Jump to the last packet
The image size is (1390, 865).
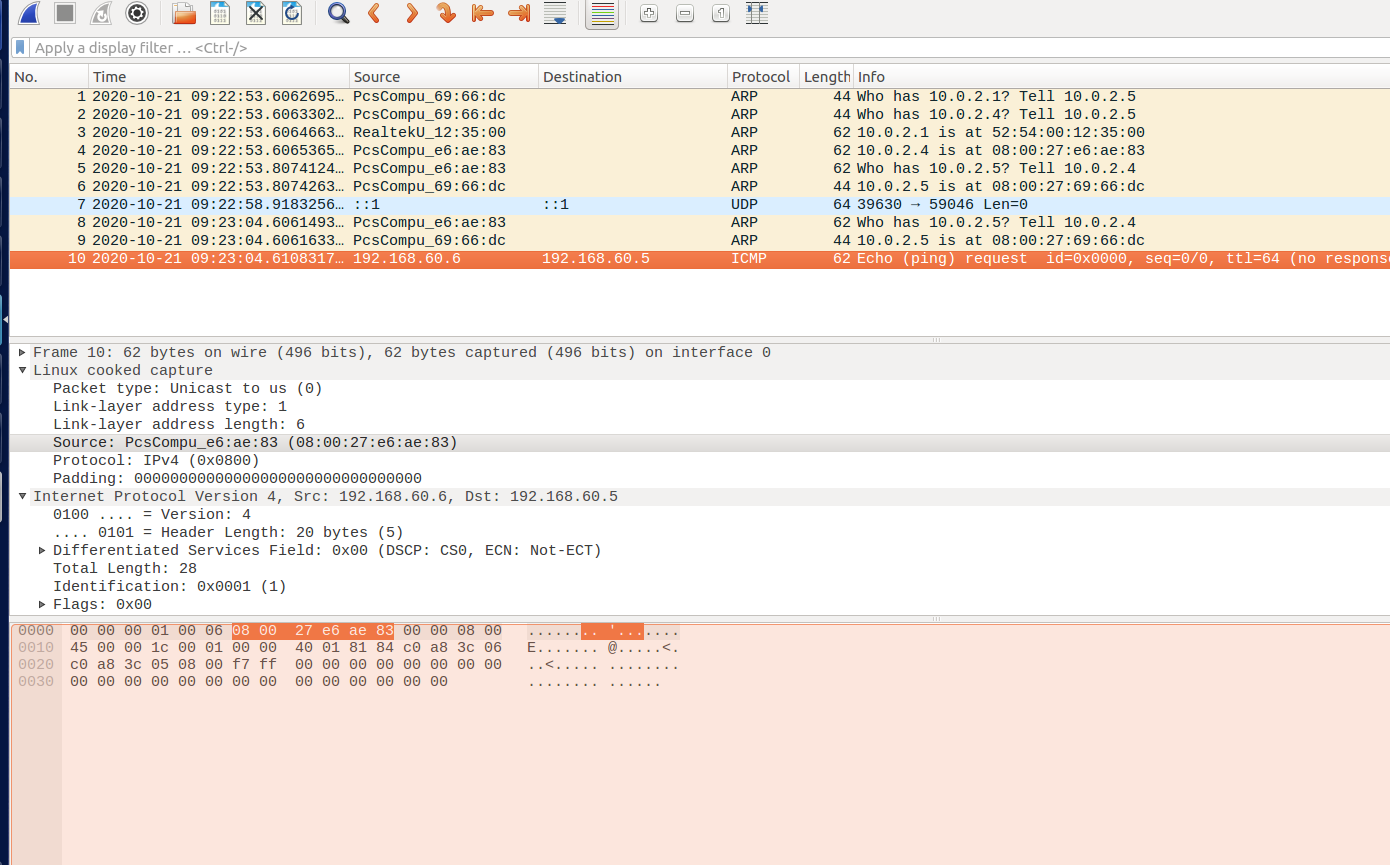click(519, 13)
